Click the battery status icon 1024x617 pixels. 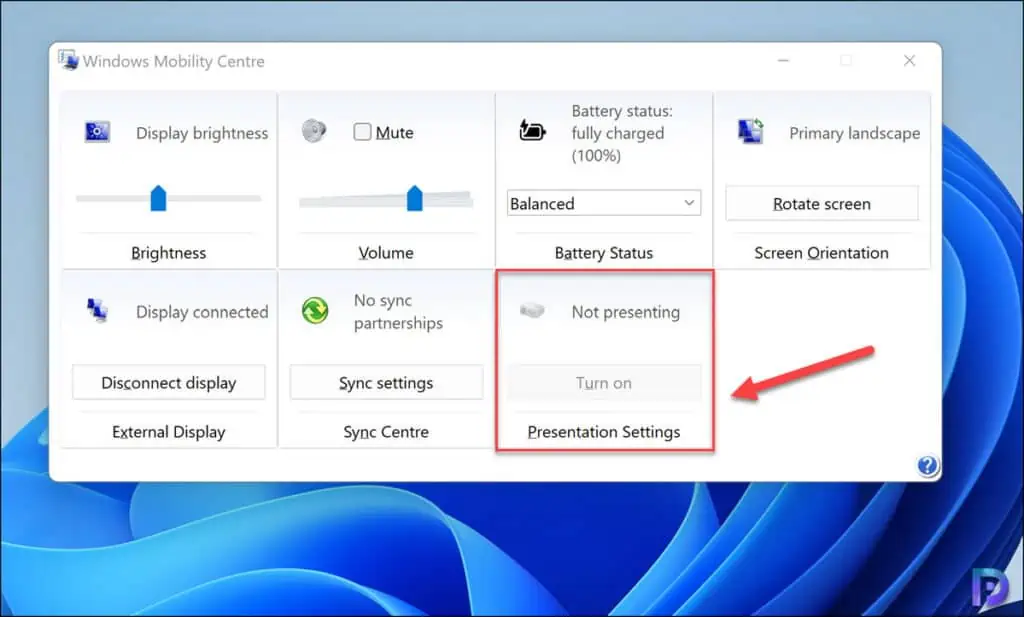pyautogui.click(x=532, y=130)
